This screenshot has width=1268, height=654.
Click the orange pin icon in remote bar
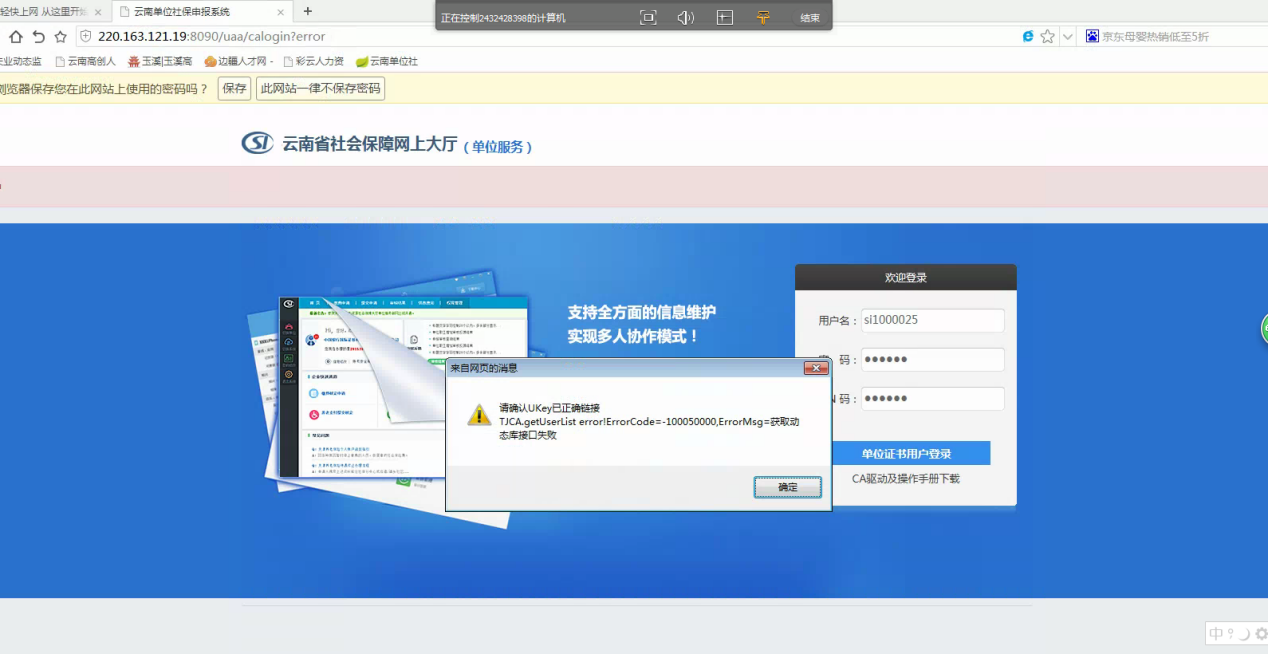point(763,18)
